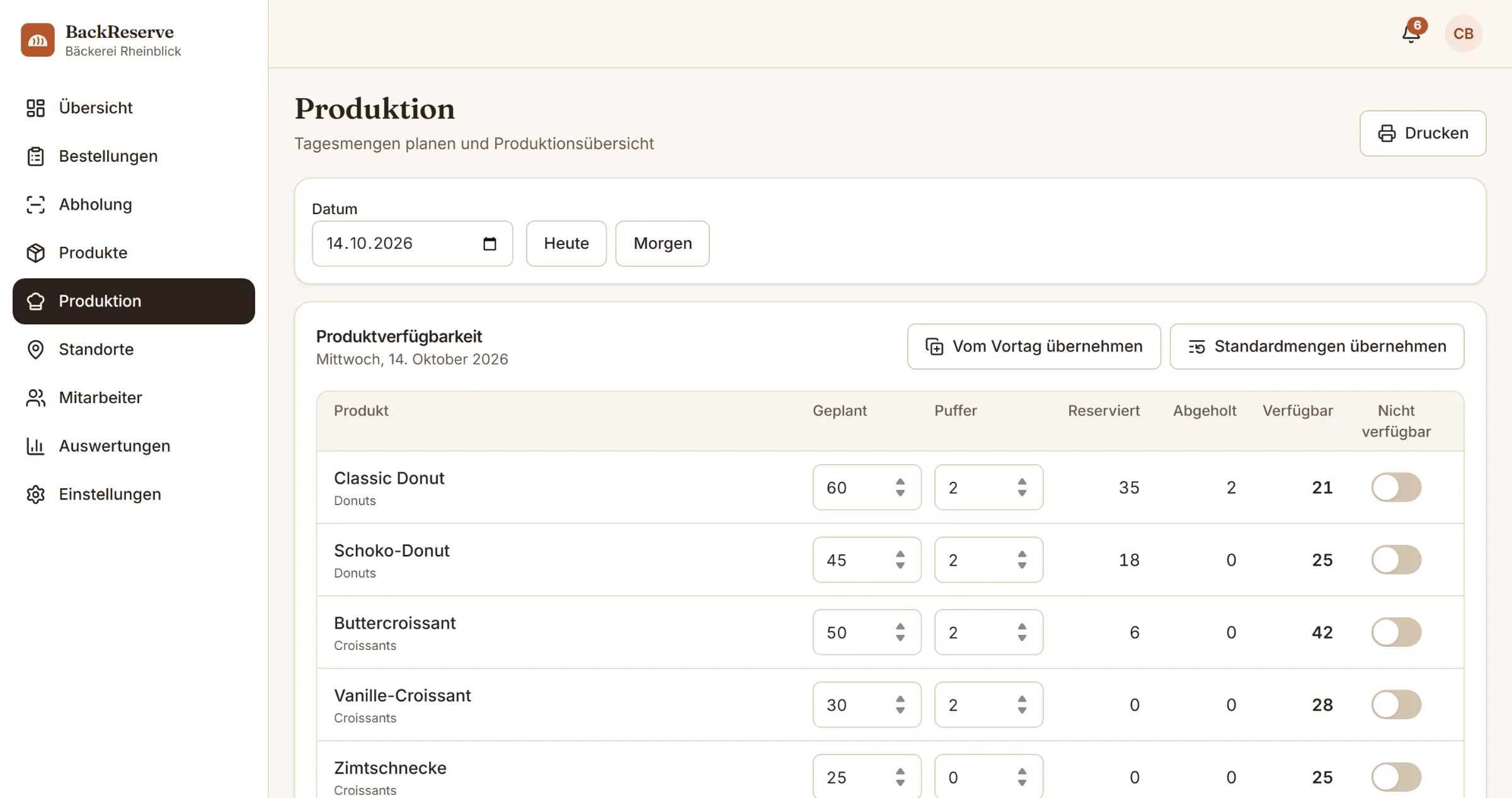The image size is (1512, 798).
Task: Open the calendar picker in date field
Action: [x=490, y=244]
